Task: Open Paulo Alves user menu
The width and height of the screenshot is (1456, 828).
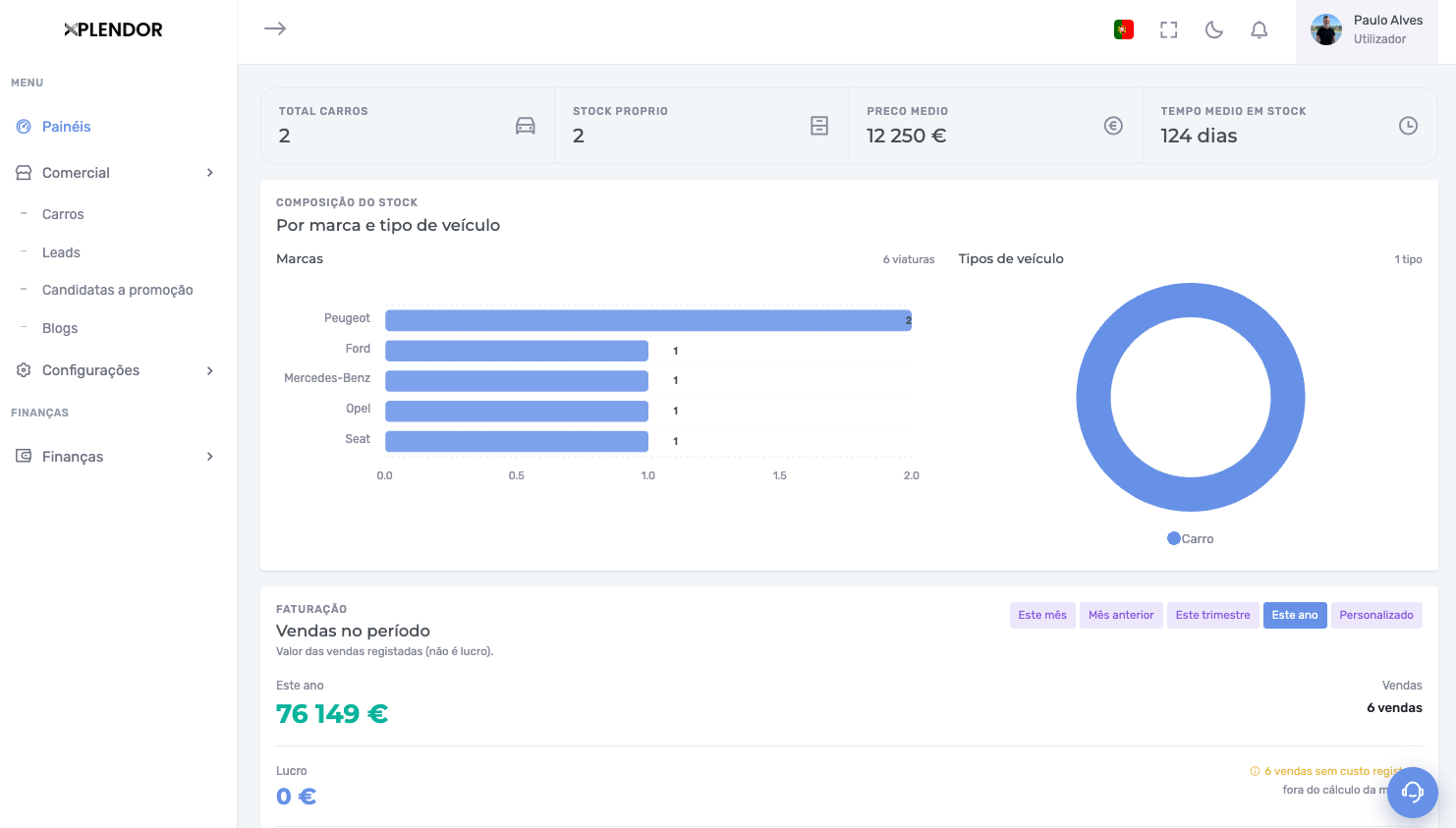Action: (1367, 31)
